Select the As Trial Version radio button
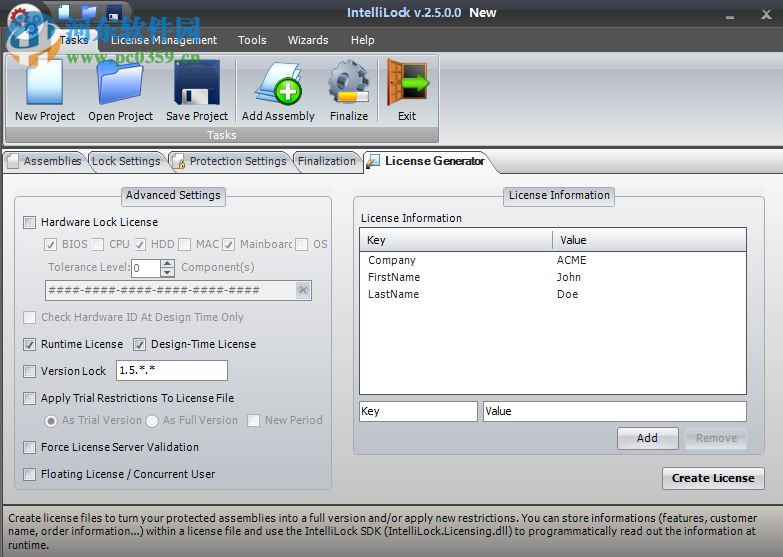This screenshot has height=557, width=783. click(x=51, y=421)
